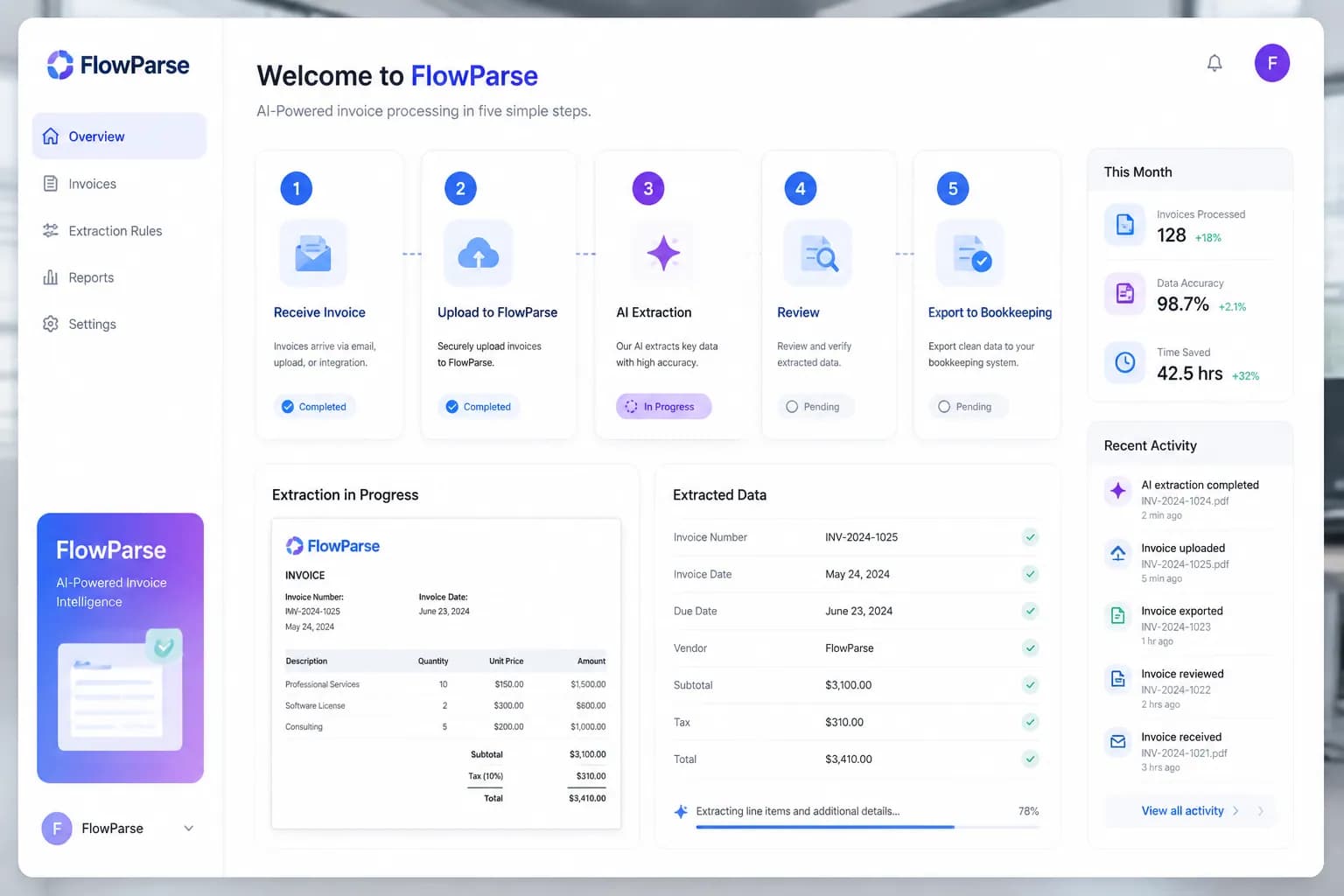This screenshot has height=896, width=1344.
Task: Toggle the Invoice Date verified checkmark
Action: pos(1030,574)
